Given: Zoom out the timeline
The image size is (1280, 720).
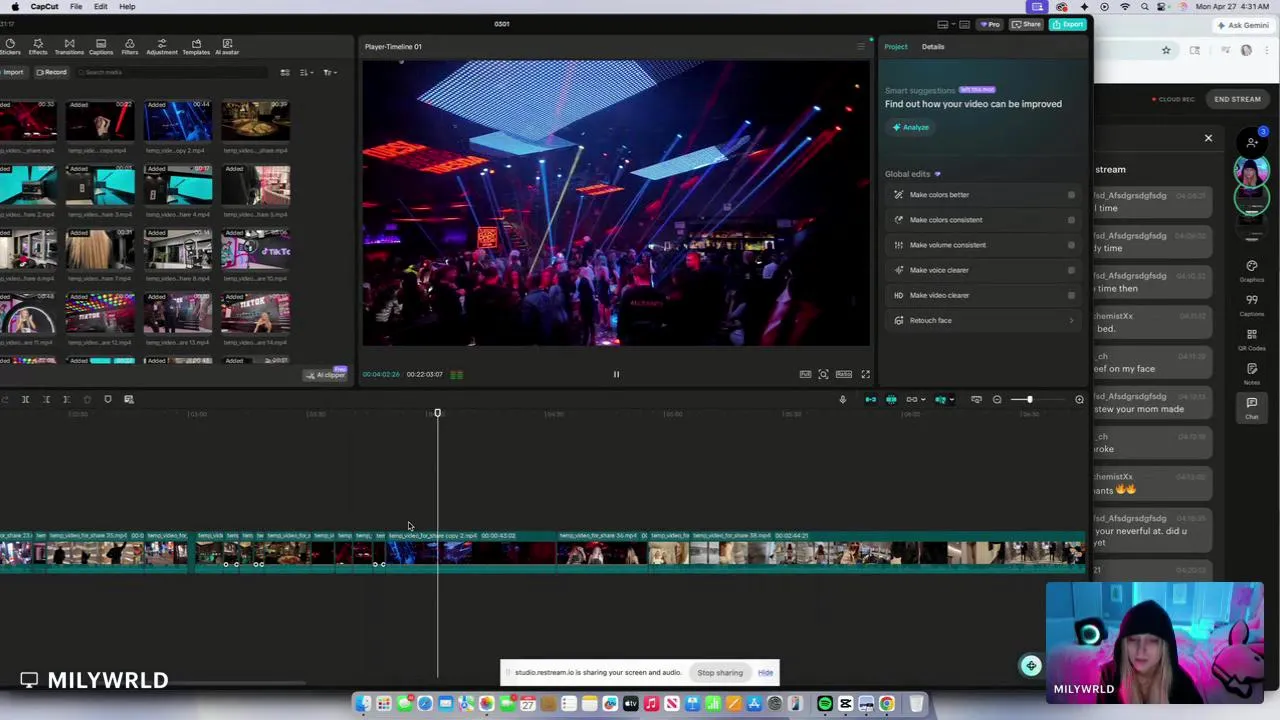Looking at the screenshot, I should click(x=997, y=400).
